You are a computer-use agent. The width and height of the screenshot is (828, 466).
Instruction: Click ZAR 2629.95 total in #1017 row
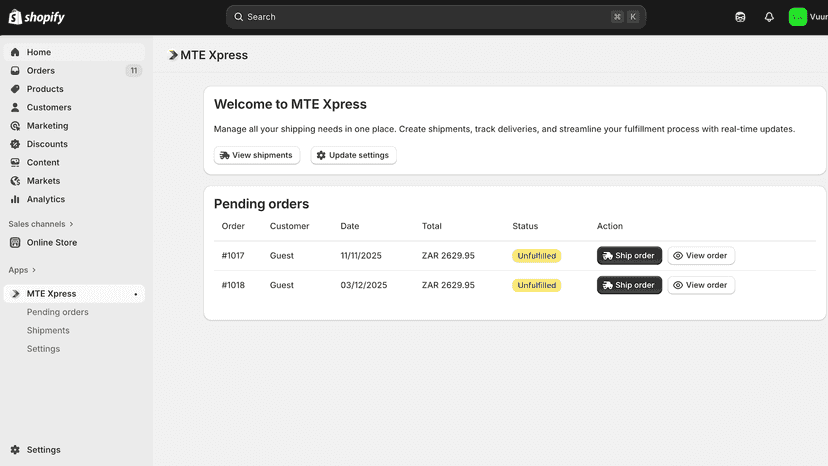(448, 256)
